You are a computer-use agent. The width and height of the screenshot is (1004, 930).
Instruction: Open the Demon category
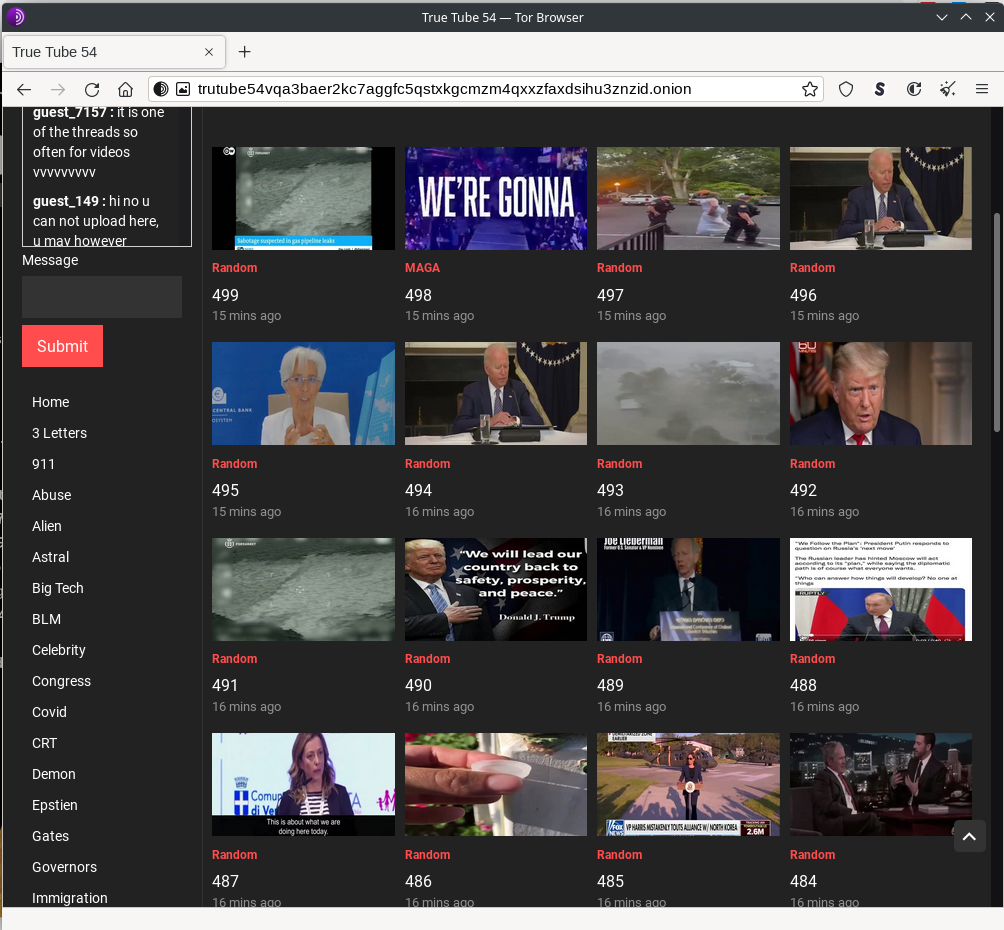coord(54,774)
